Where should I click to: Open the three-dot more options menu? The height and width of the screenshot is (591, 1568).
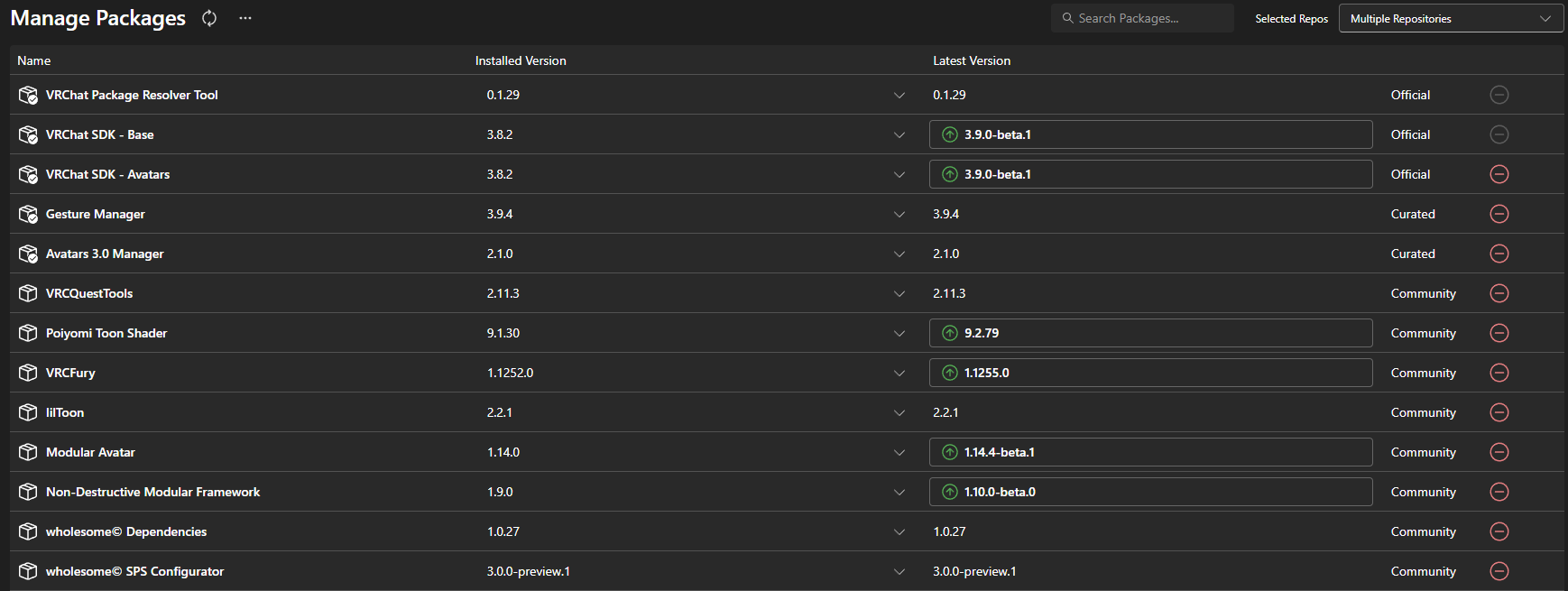(245, 18)
